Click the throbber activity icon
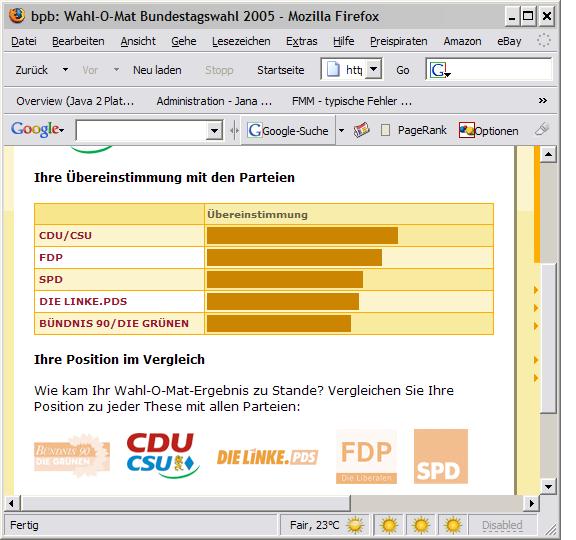This screenshot has width=576, height=540. pyautogui.click(x=543, y=40)
